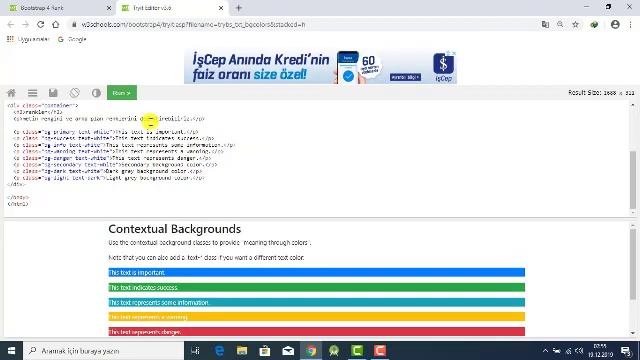This screenshot has height=360, width=640.
Task: Use the code editor vertical scrollbar
Action: (x=633, y=179)
